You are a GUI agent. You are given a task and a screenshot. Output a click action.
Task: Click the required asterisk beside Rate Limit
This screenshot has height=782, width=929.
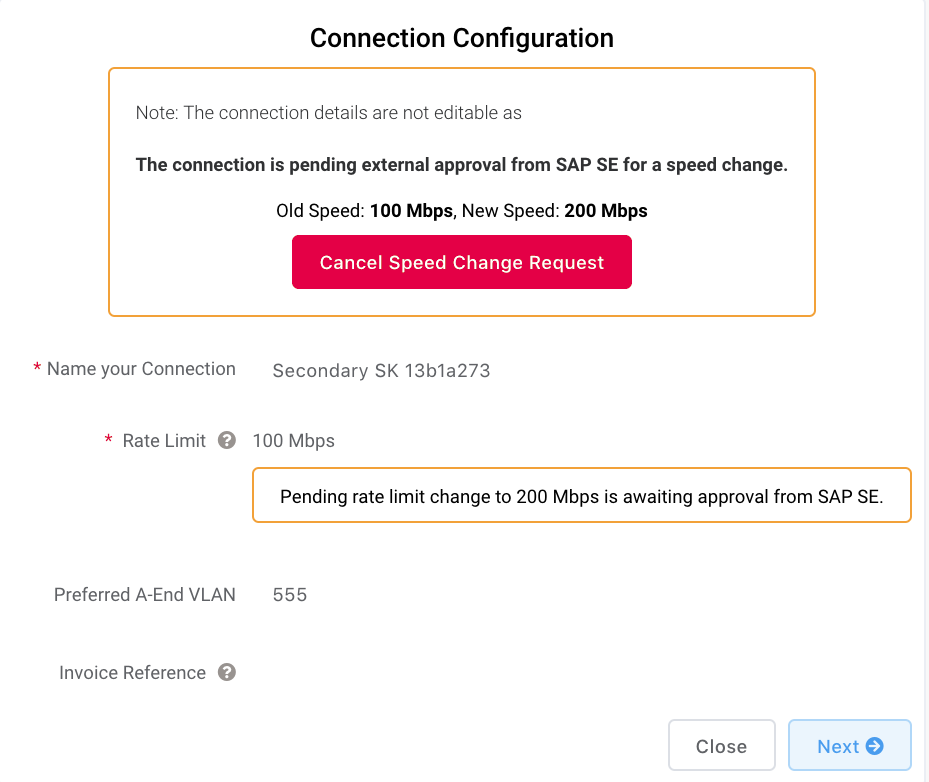(108, 440)
